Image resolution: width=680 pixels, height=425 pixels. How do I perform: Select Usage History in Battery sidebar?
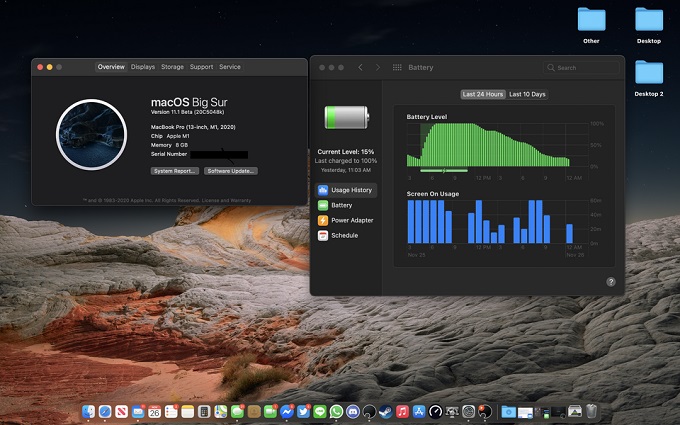pos(346,190)
